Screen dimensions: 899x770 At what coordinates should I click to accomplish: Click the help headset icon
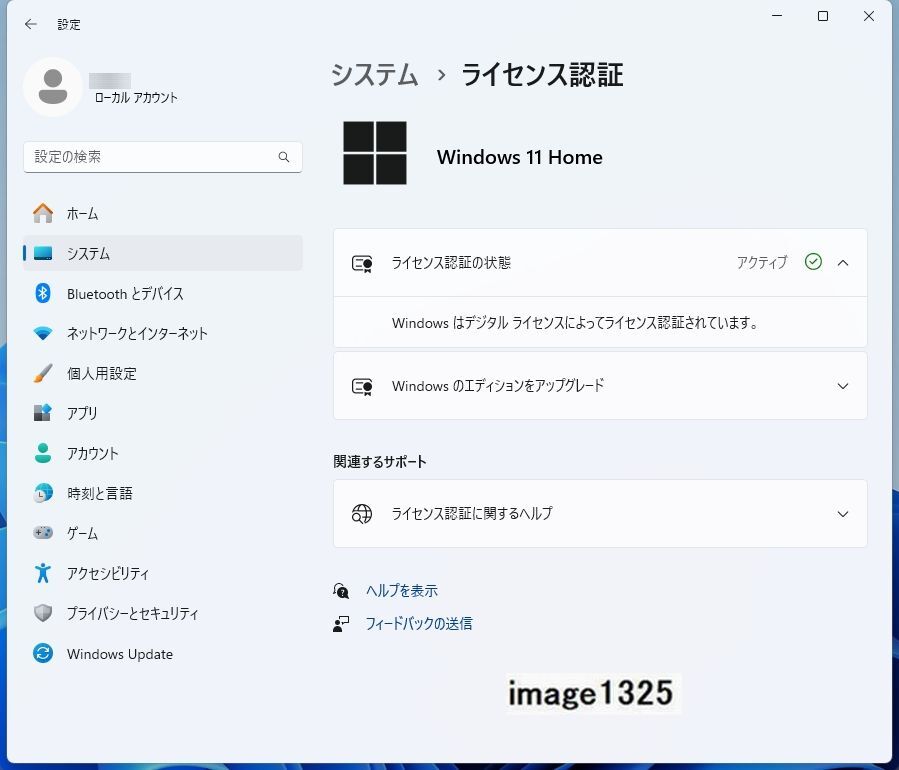point(341,591)
